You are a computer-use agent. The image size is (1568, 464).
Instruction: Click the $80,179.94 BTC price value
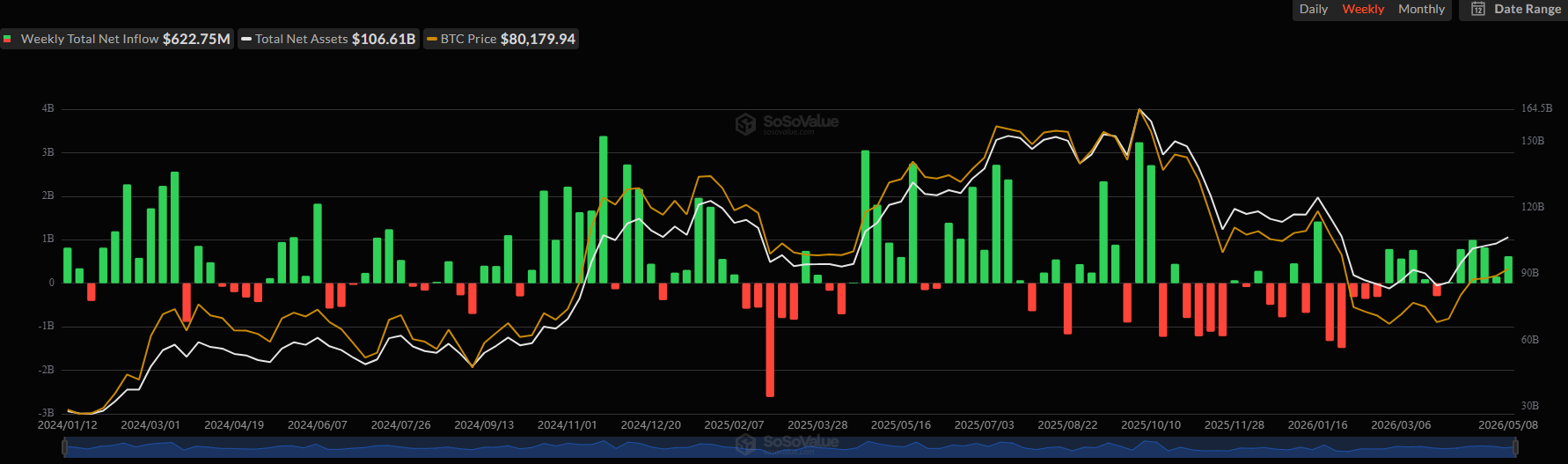point(538,39)
